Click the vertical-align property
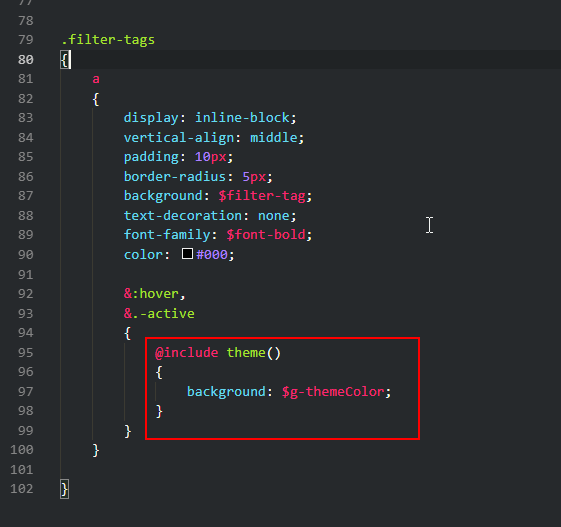Screen dimensions: 561x527 pyautogui.click(x=179, y=137)
